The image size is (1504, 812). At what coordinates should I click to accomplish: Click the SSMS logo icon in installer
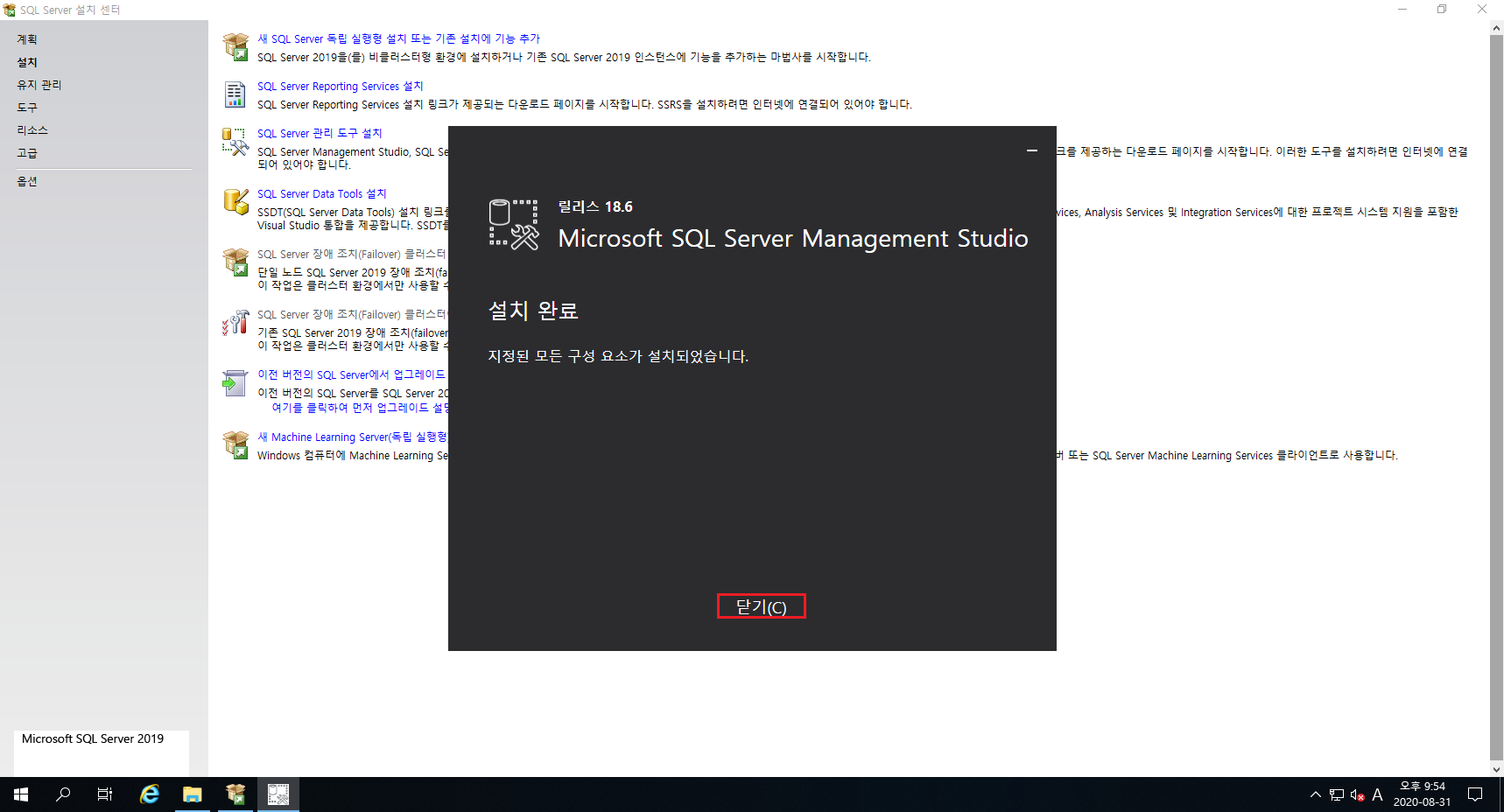tap(514, 225)
